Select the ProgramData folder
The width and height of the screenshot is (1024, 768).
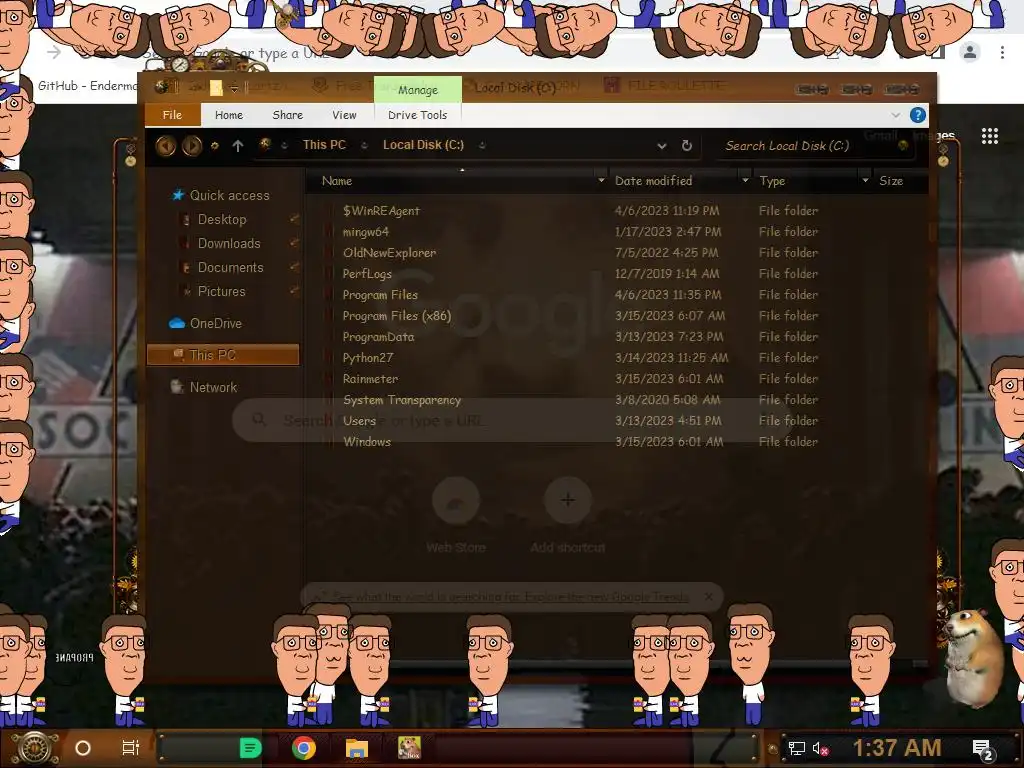click(x=378, y=337)
